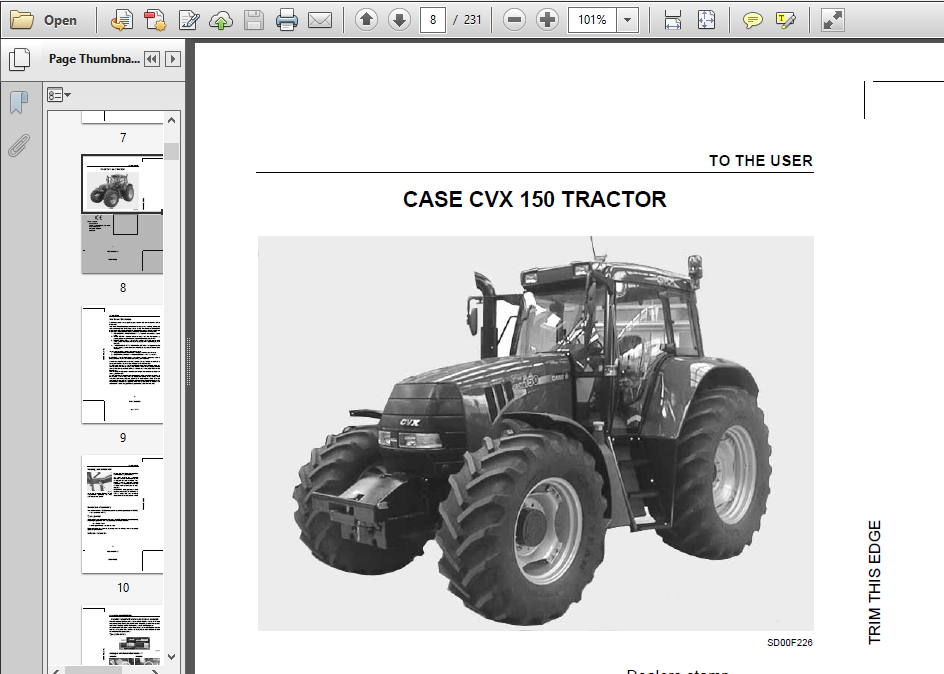This screenshot has height=674, width=944.
Task: Click the Save floppy disk icon
Action: click(254, 20)
